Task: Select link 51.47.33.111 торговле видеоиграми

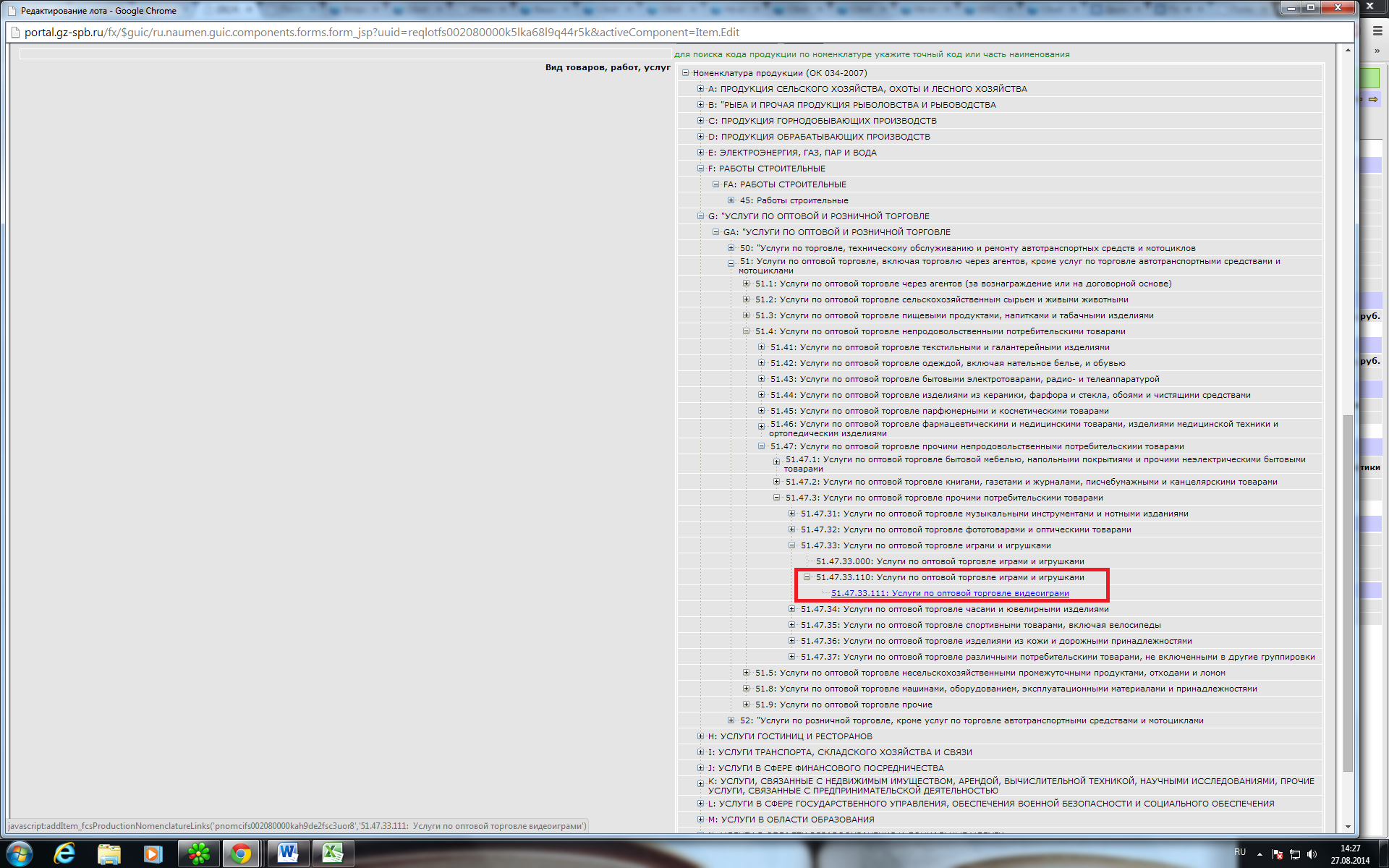Action: coord(949,593)
